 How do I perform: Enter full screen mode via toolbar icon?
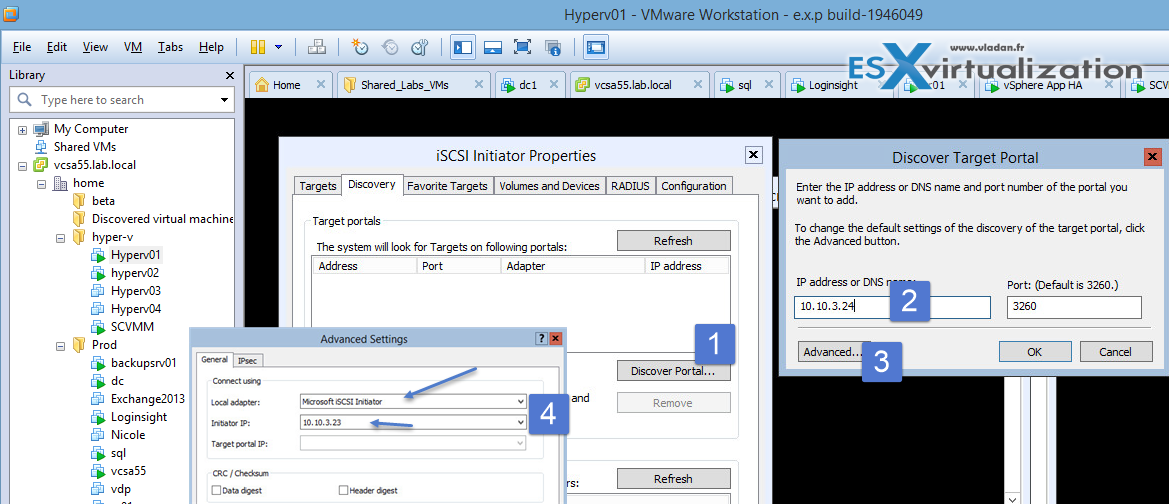523,47
